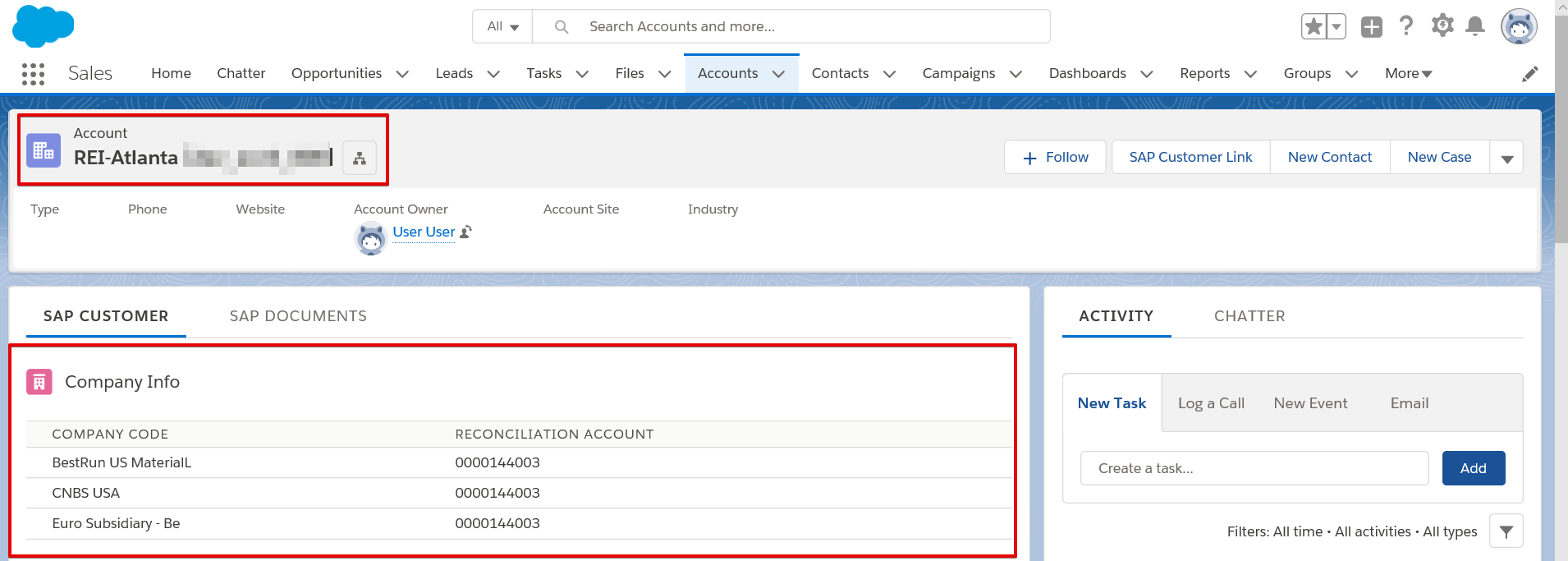The width and height of the screenshot is (1568, 561).
Task: Click the Salesforce cloud logo
Action: point(44,26)
